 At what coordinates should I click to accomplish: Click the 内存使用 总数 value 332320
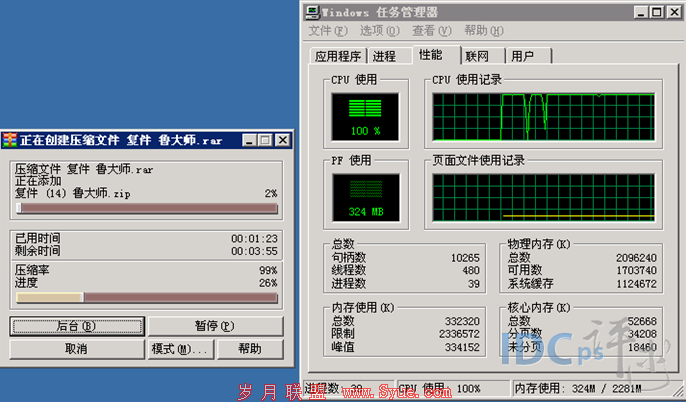[462, 322]
